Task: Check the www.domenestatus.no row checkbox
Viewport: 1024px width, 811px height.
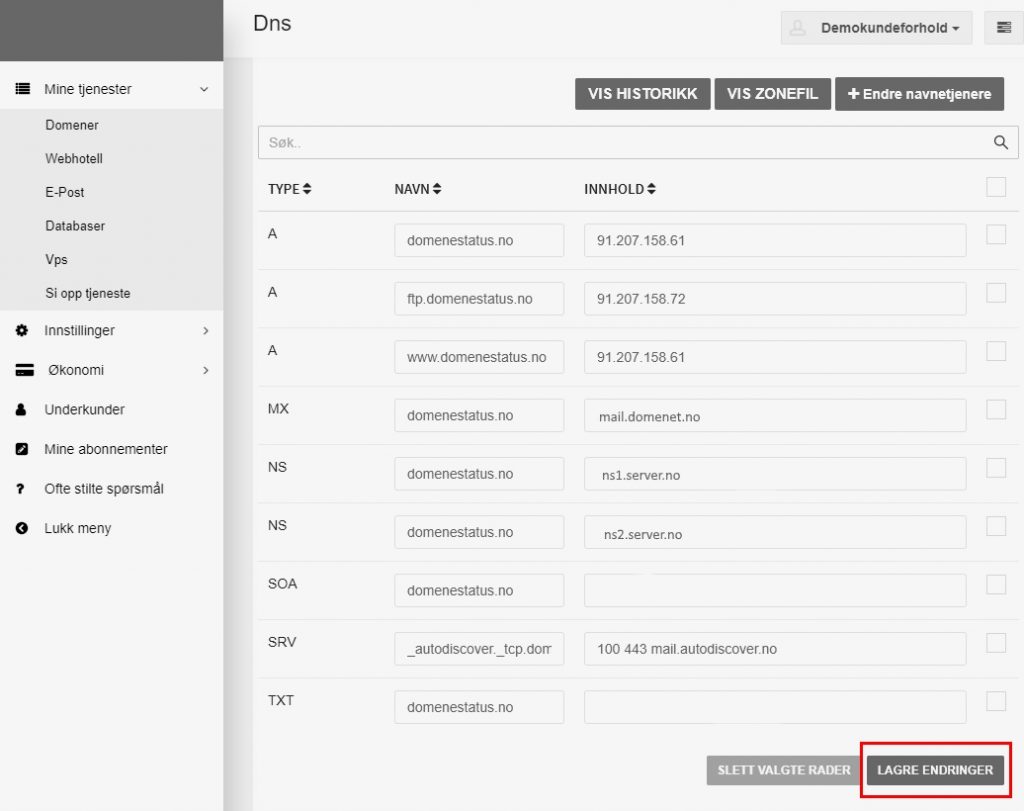Action: point(996,351)
